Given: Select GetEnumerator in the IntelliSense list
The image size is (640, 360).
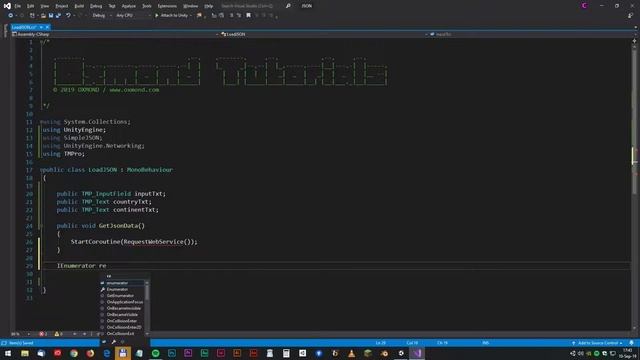Looking at the screenshot, I should (x=122, y=296).
